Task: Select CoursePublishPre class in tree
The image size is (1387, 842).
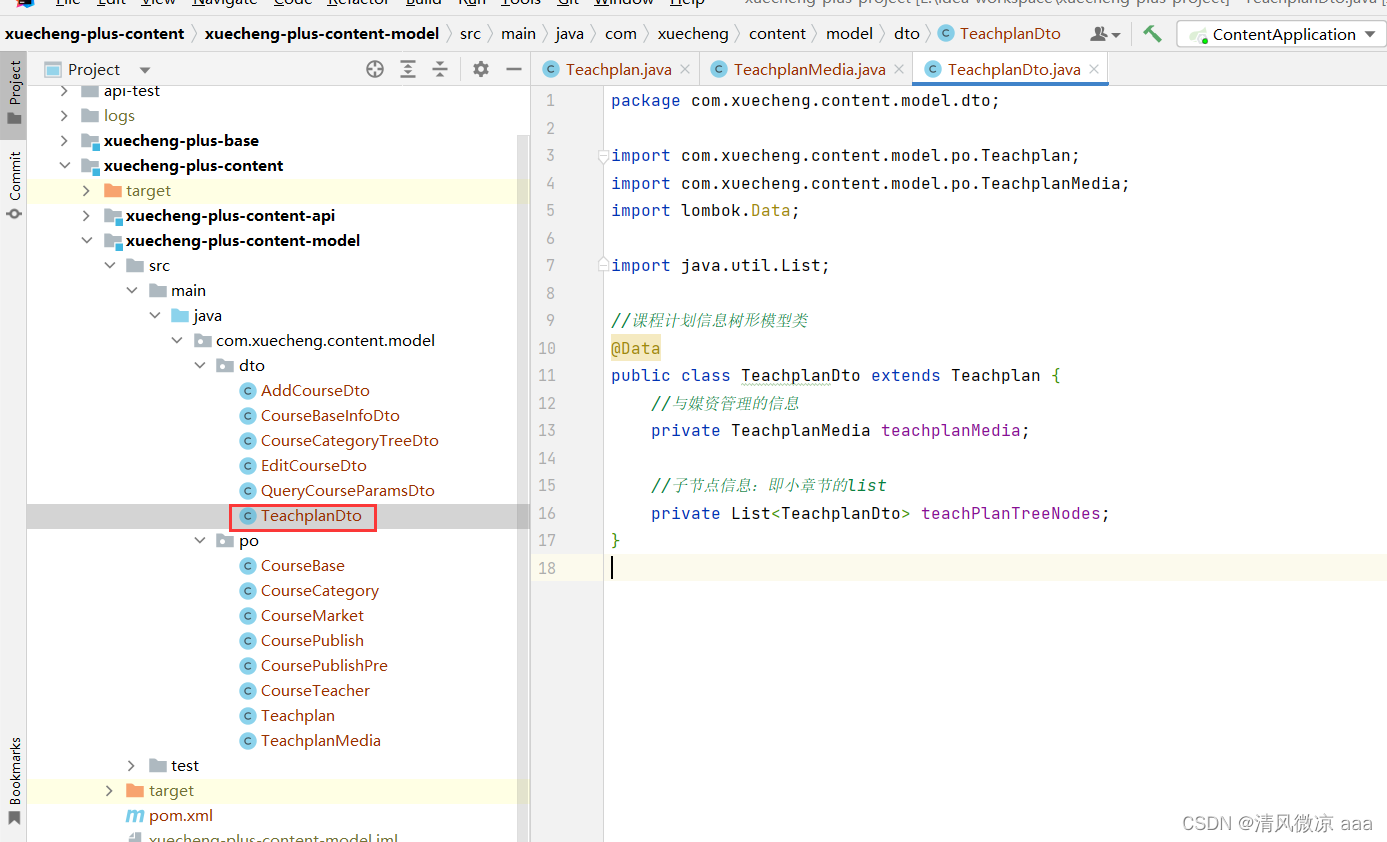Action: coord(324,665)
